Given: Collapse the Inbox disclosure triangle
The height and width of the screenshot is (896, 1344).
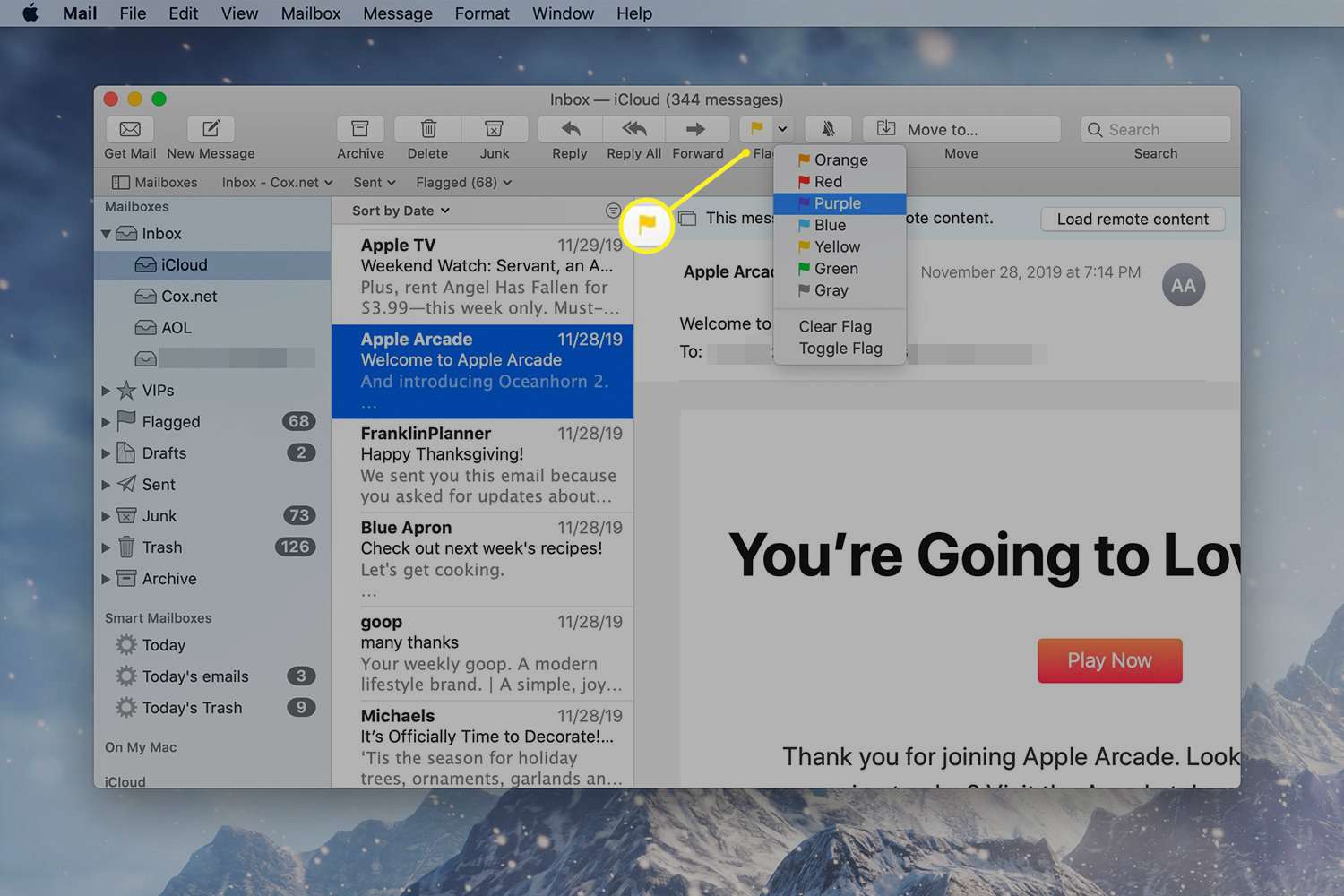Looking at the screenshot, I should 106,234.
